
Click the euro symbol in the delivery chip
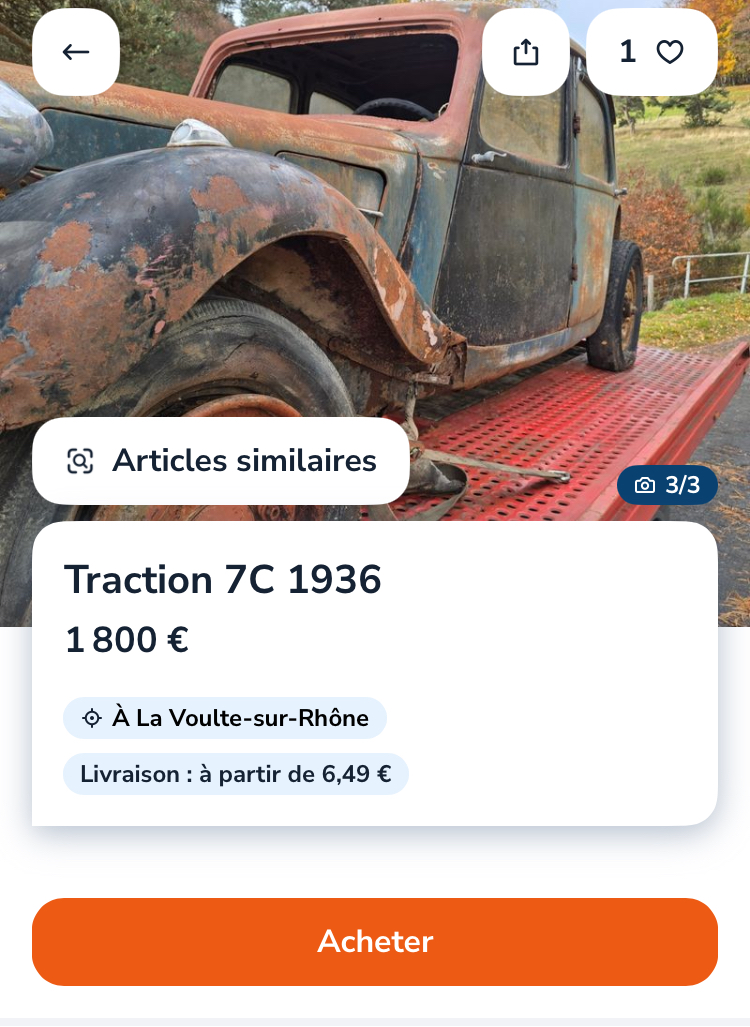384,774
